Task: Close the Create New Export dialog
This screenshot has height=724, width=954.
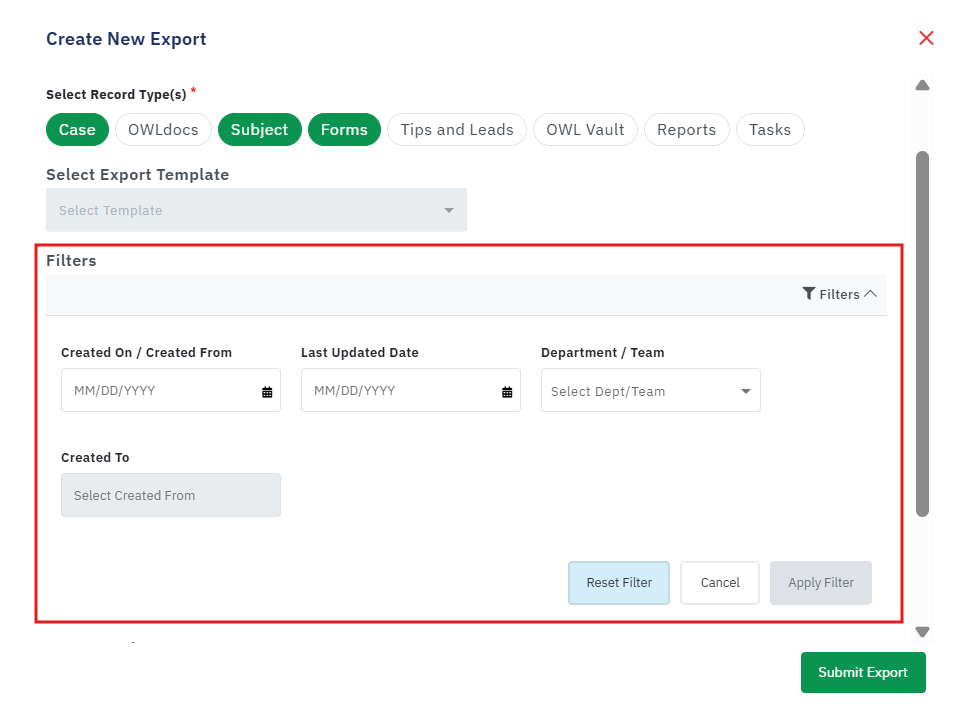Action: click(926, 38)
